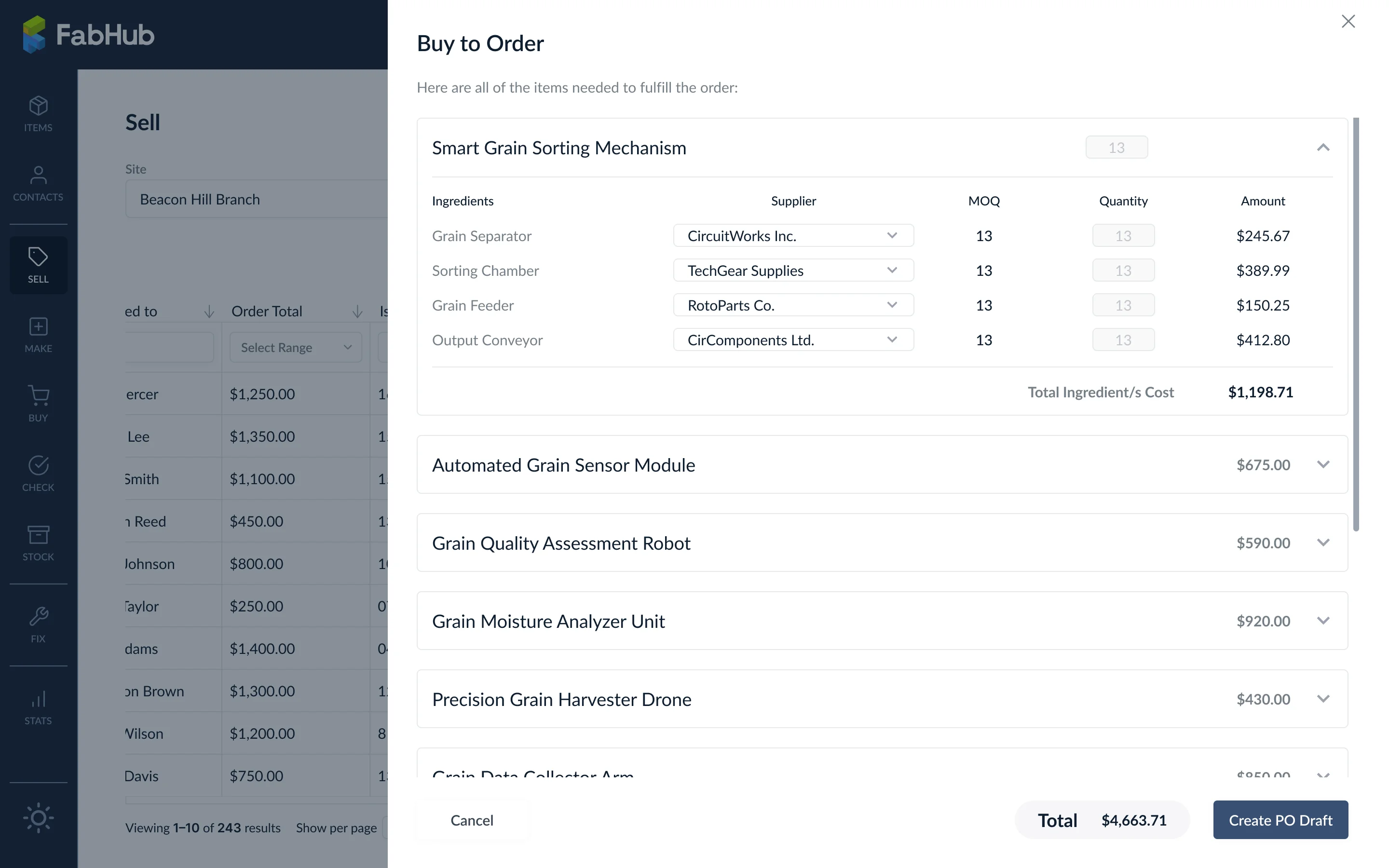Click the $590.00 Grain Quality Assessment Robot price
Image resolution: width=1389 pixels, height=868 pixels.
tap(1263, 543)
